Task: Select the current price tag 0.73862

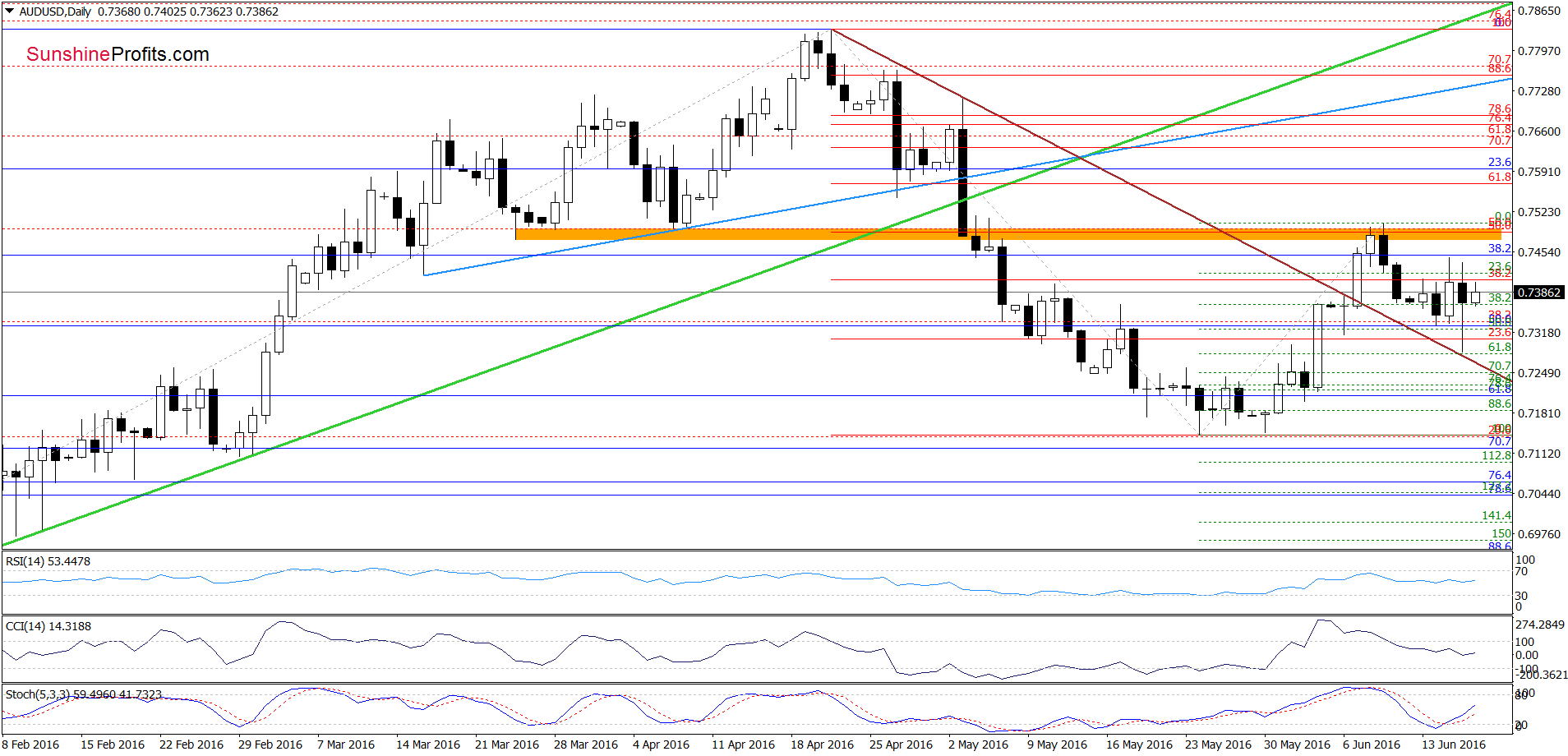Action: [1540, 293]
